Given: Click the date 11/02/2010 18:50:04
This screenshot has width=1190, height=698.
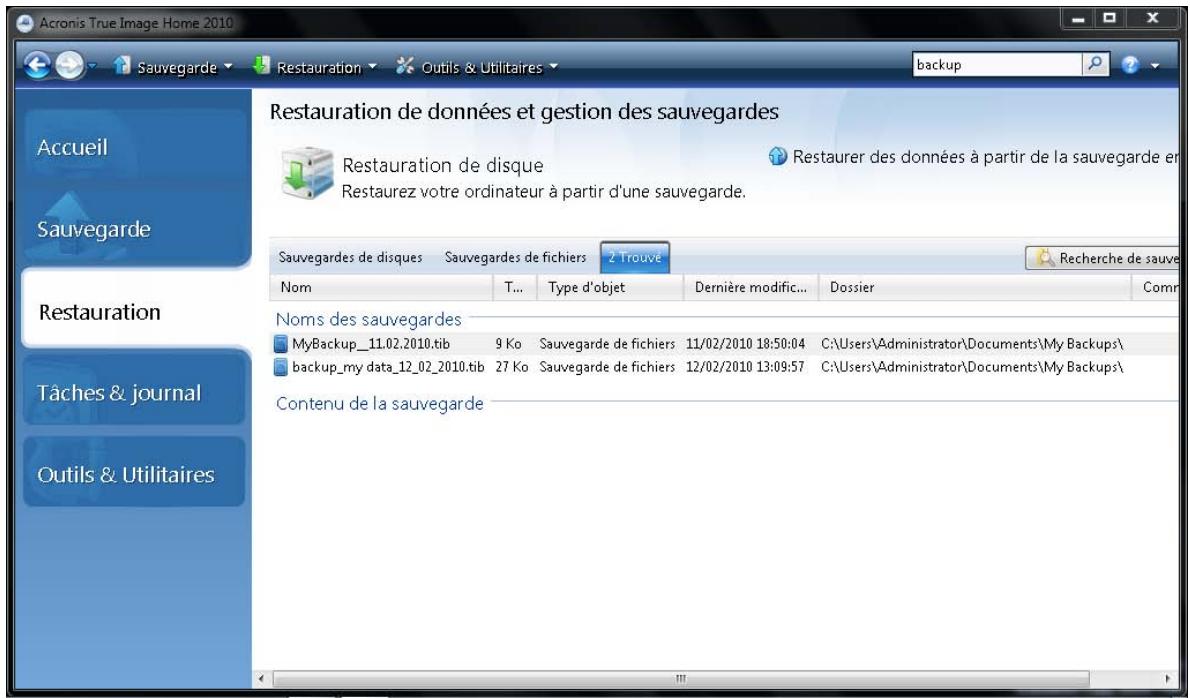Looking at the screenshot, I should (x=745, y=344).
